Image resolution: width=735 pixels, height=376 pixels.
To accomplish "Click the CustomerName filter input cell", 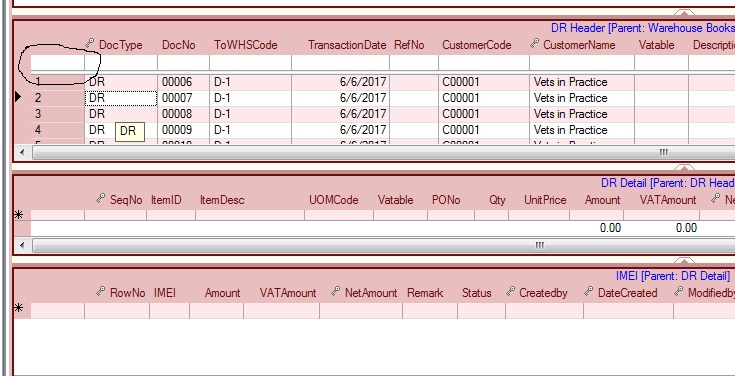I will point(582,62).
